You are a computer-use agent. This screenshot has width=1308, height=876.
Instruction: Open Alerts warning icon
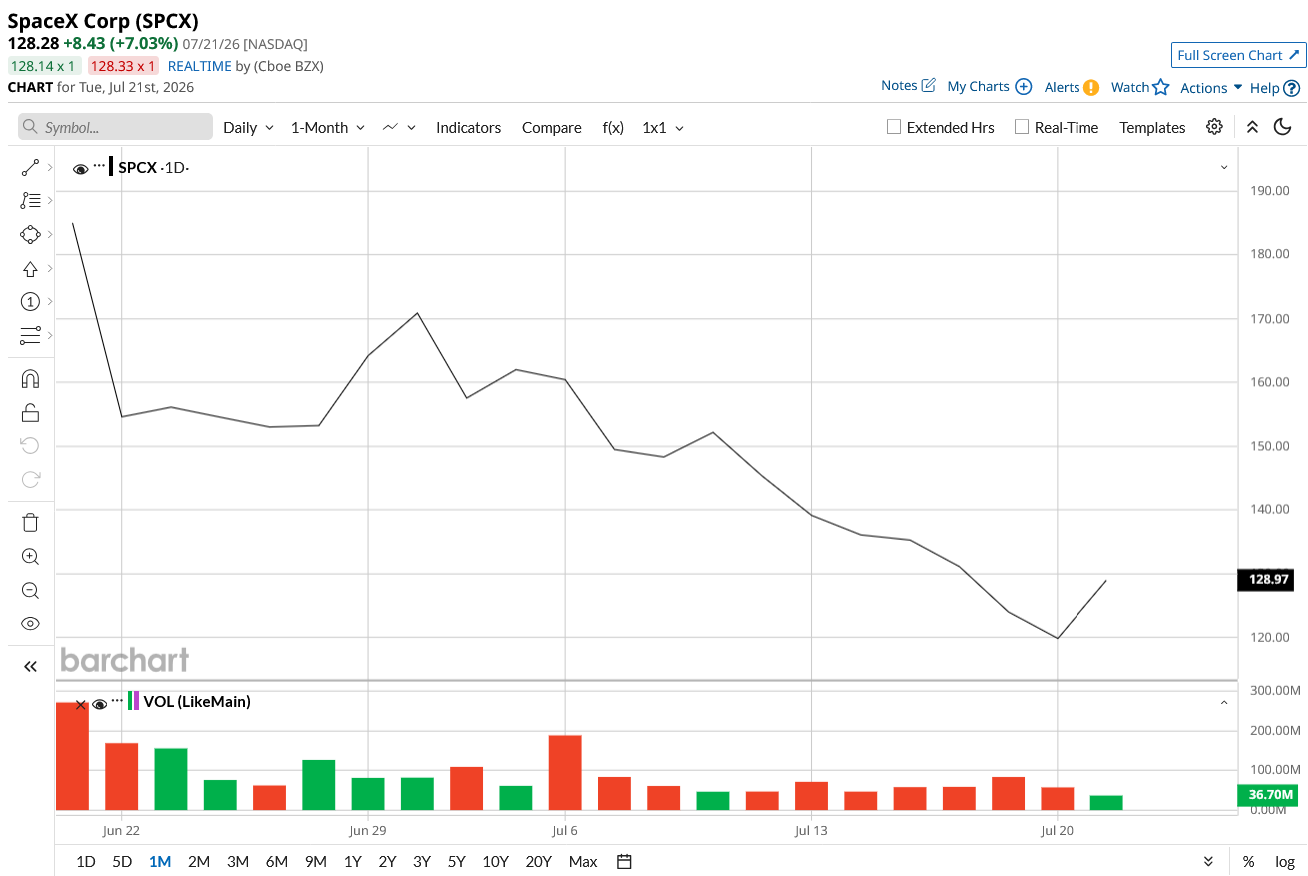1091,87
